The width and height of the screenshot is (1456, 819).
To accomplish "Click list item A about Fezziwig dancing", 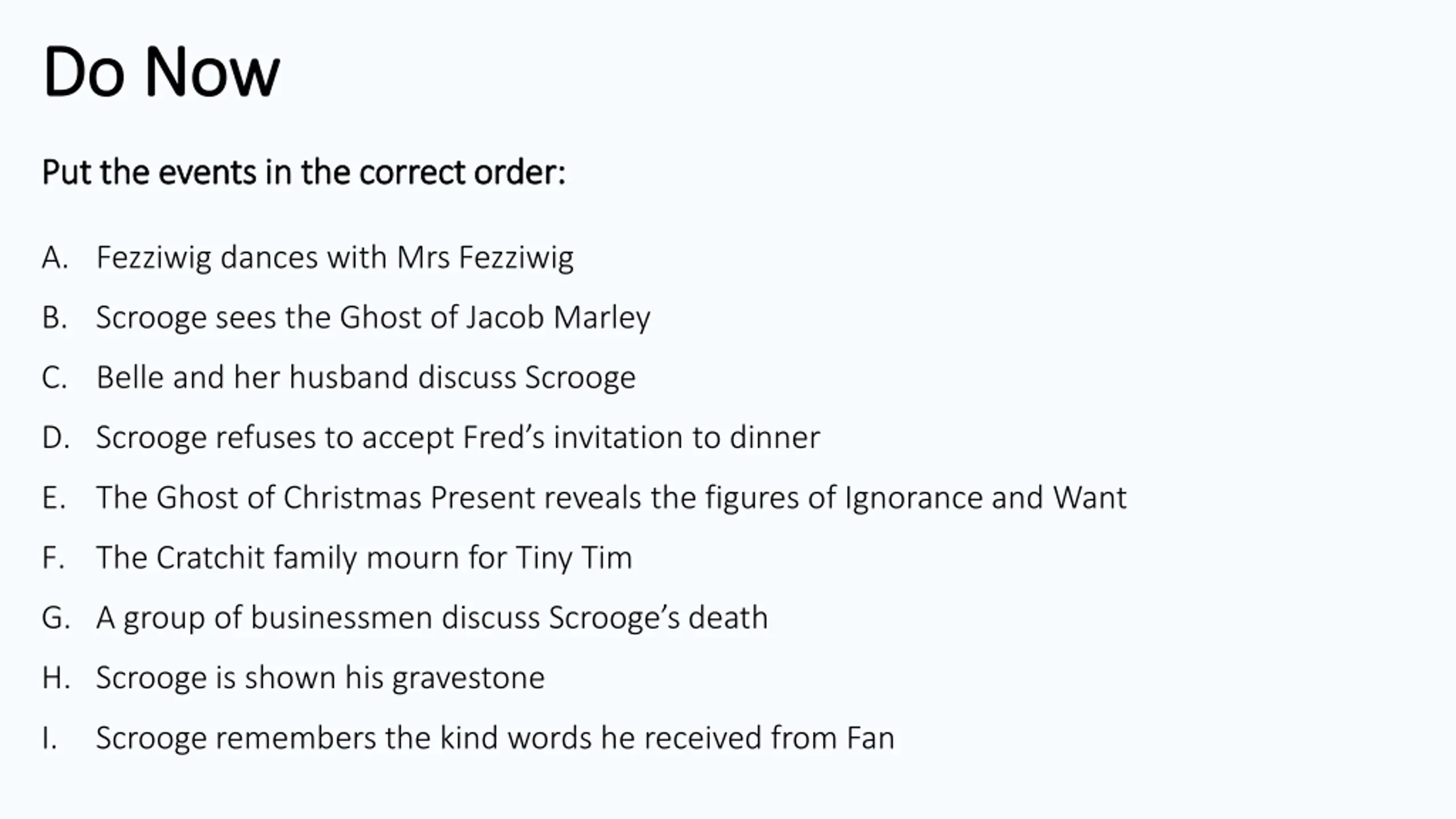I will click(335, 258).
